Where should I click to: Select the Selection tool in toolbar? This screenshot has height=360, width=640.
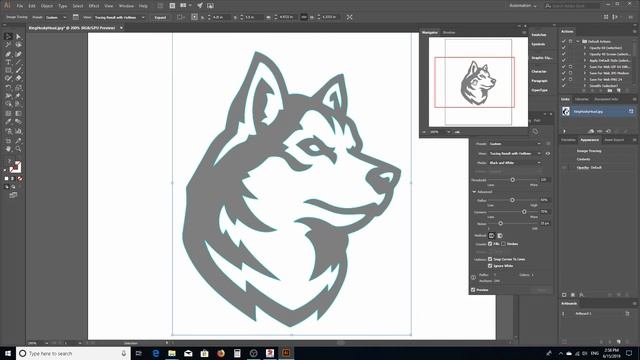[8, 37]
